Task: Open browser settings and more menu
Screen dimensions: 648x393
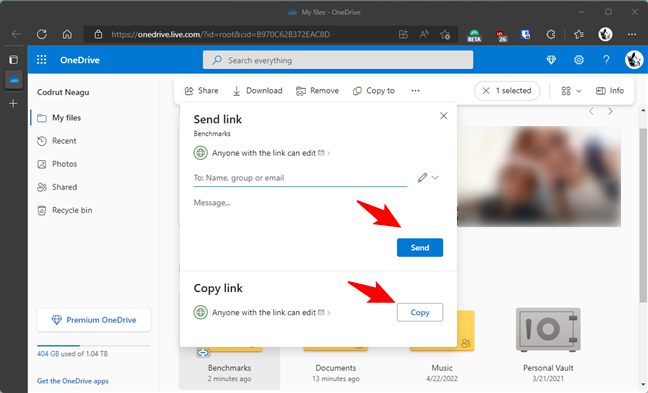Action: coord(632,34)
